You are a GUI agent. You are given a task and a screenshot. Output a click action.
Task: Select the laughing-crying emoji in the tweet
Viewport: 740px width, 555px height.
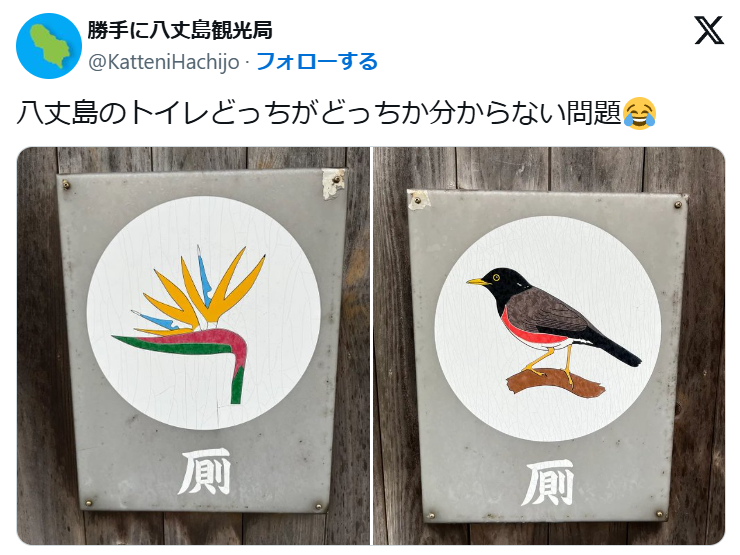pos(639,114)
